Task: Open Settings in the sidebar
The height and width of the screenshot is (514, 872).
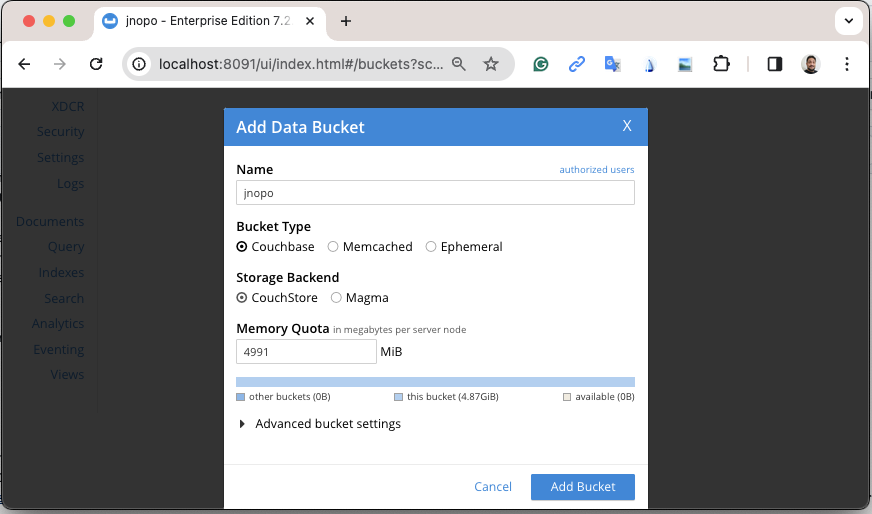Action: pyautogui.click(x=61, y=158)
